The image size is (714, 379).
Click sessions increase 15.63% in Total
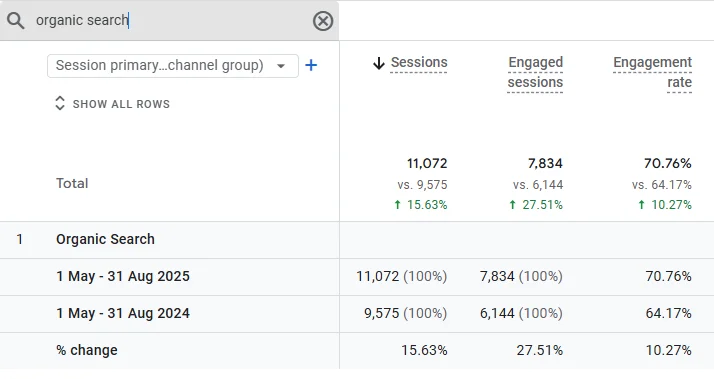point(421,205)
